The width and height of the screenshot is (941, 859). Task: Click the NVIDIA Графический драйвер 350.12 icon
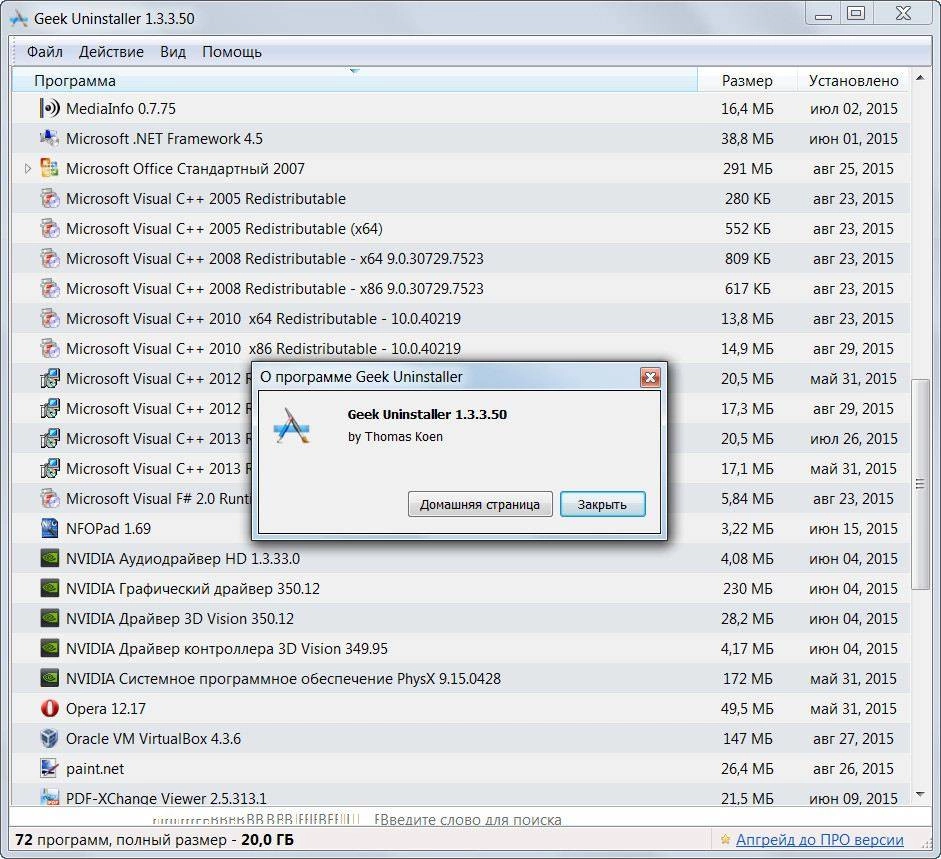50,589
